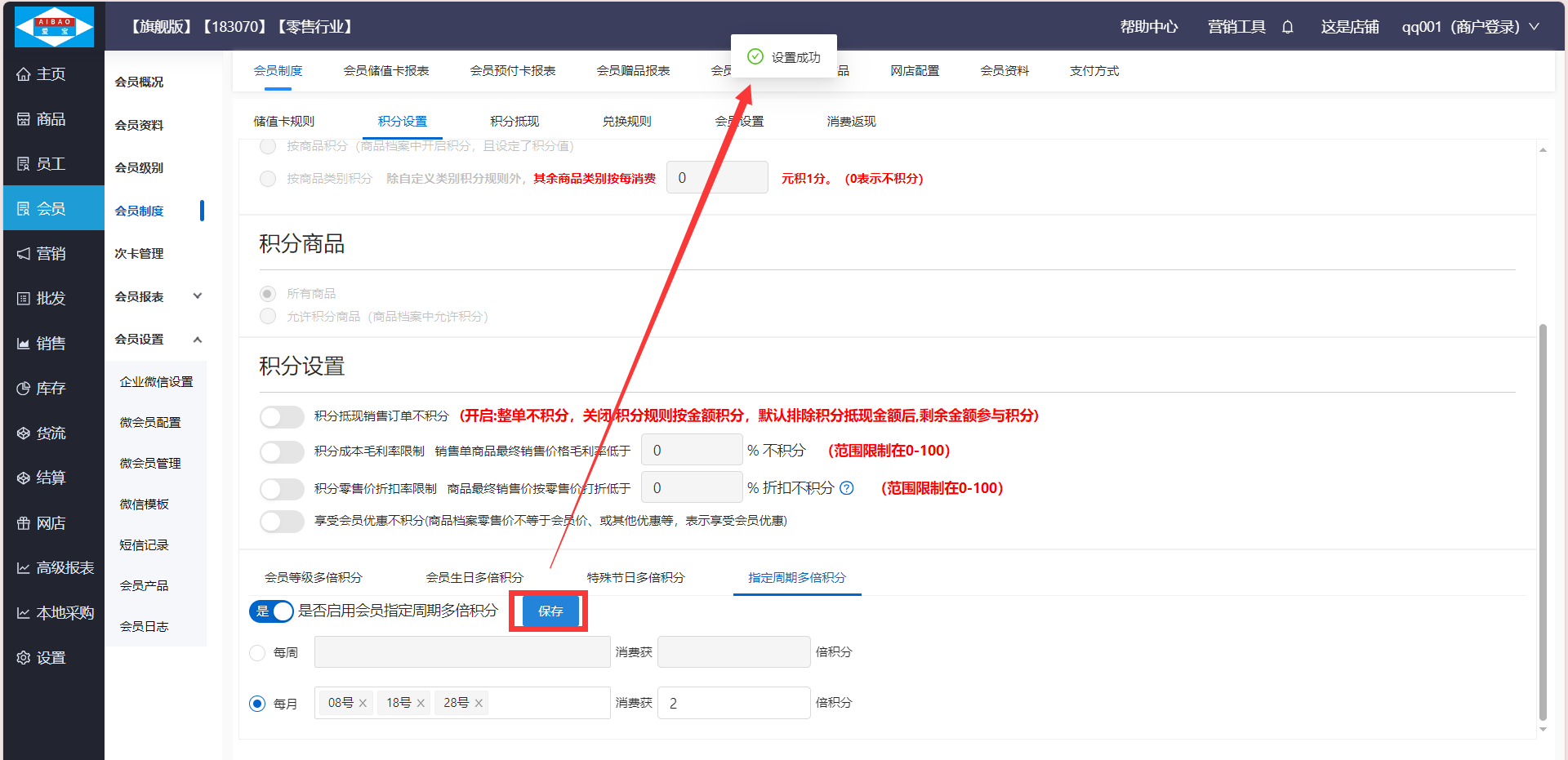Click the AIBAO logo in the top-left corner
The width and height of the screenshot is (1568, 760).
pyautogui.click(x=54, y=27)
